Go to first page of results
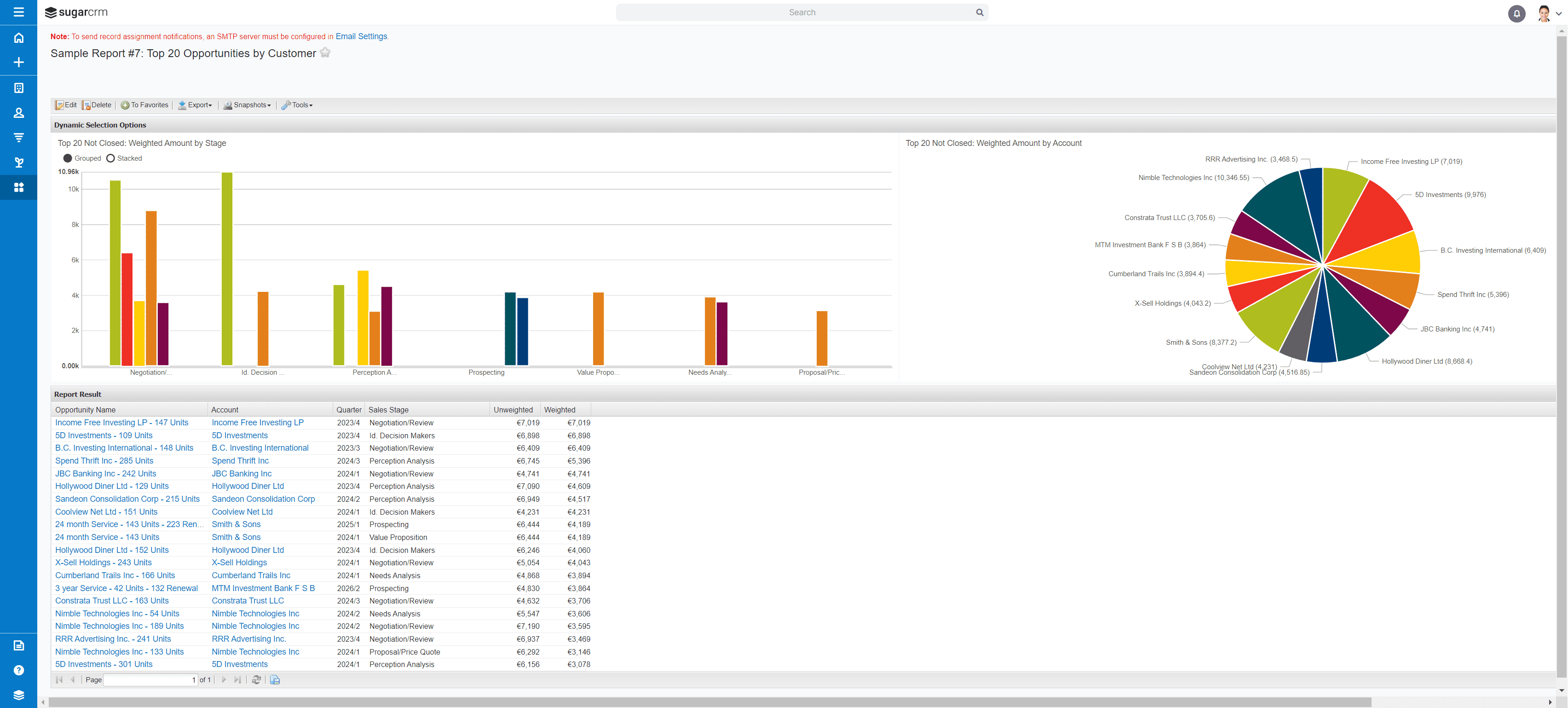The height and width of the screenshot is (708, 1568). [x=59, y=679]
